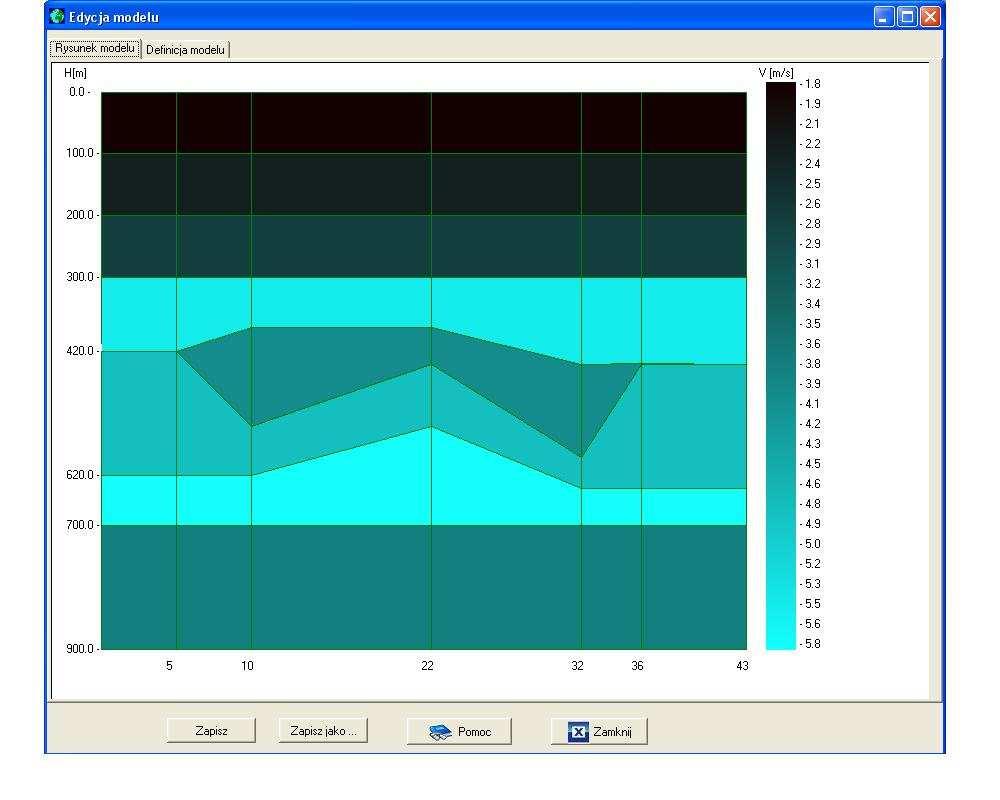Click the 420.0 depth axis label
The height and width of the screenshot is (800, 1000).
pos(80,351)
